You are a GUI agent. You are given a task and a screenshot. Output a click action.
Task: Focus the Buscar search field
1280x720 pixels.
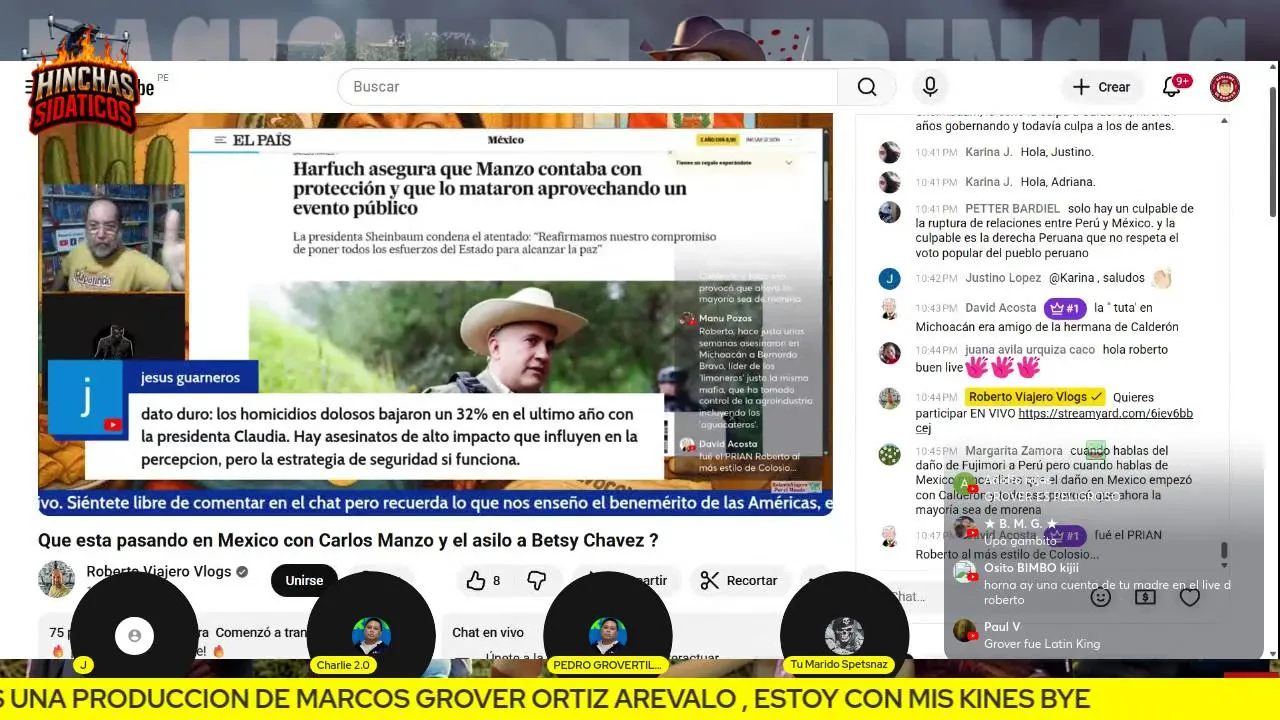point(588,87)
